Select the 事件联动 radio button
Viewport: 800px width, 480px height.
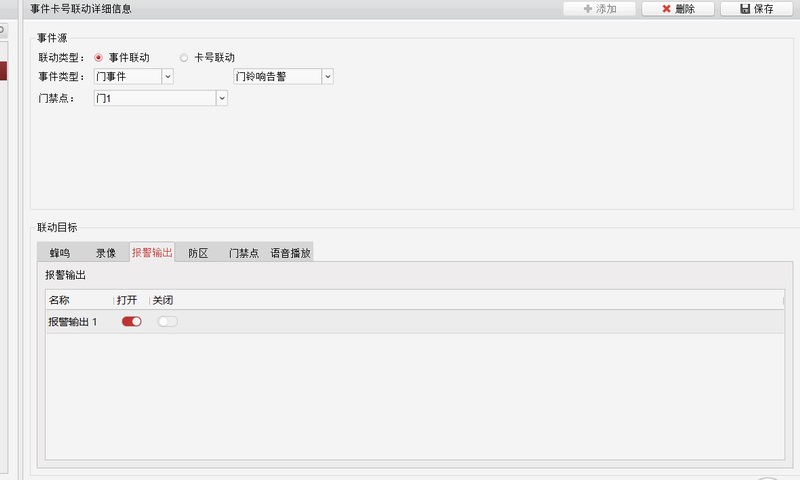[99, 58]
